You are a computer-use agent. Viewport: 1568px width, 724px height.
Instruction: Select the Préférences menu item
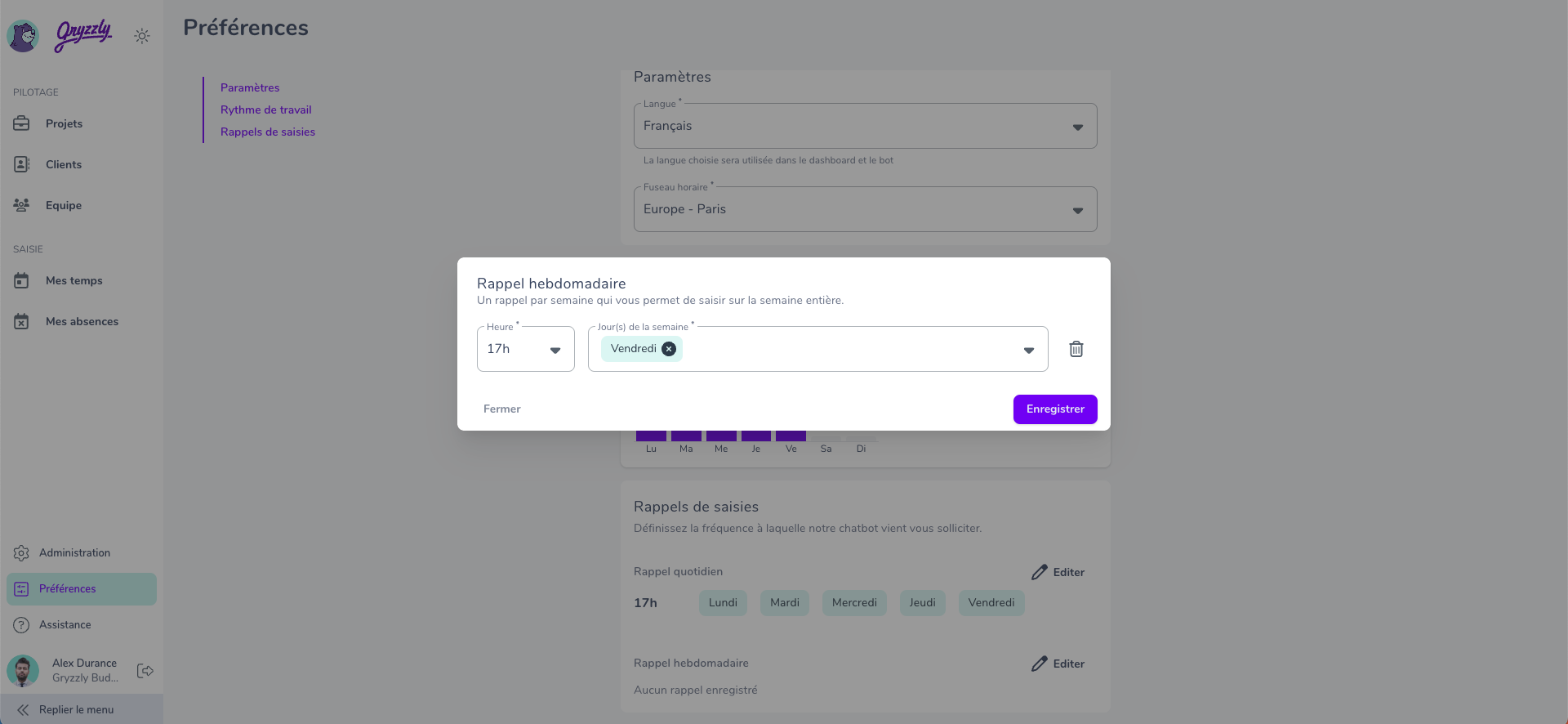coord(82,589)
